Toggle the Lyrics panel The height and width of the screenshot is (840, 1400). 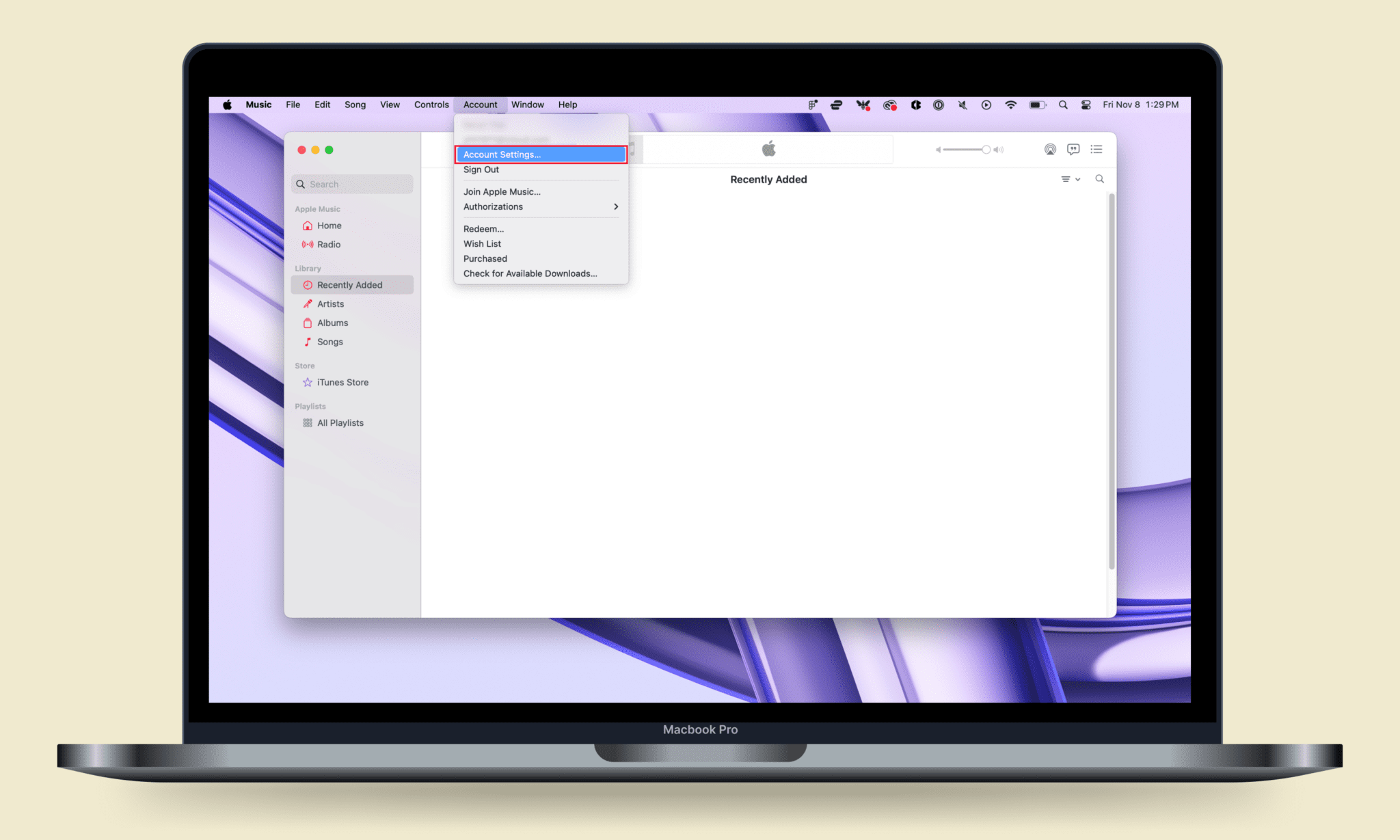tap(1073, 149)
